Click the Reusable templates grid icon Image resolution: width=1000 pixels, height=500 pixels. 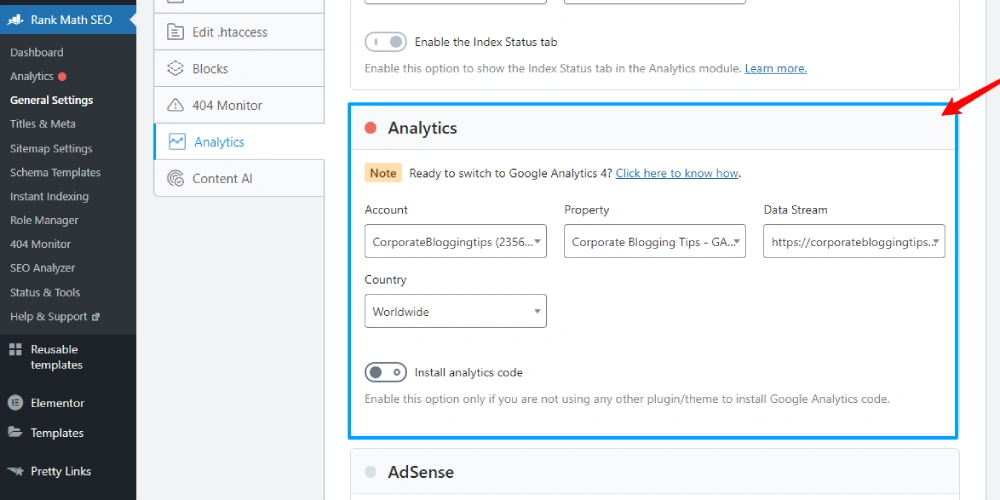pos(15,349)
